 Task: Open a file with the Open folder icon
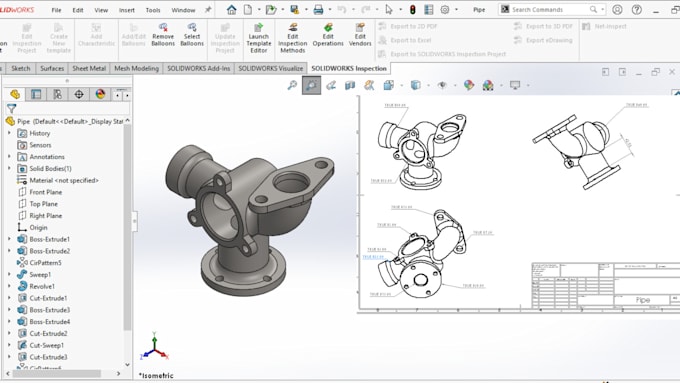tap(271, 10)
